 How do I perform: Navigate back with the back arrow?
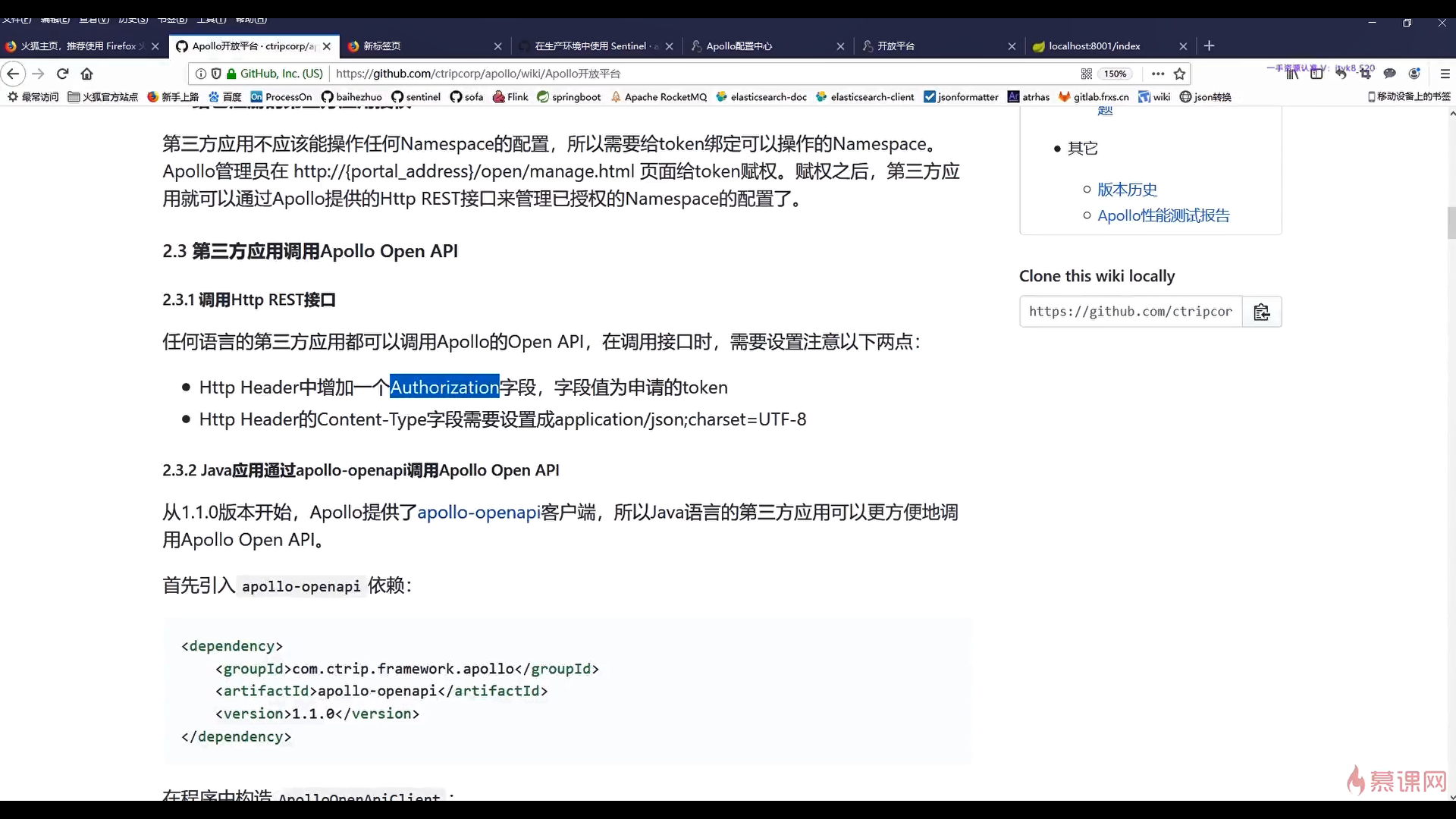tap(13, 74)
